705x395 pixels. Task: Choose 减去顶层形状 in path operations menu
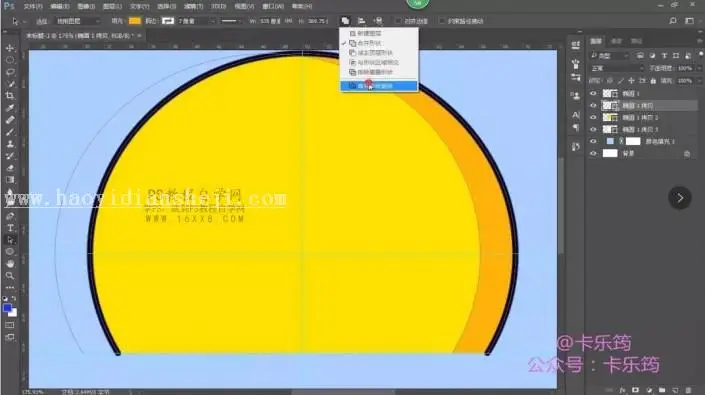point(379,53)
